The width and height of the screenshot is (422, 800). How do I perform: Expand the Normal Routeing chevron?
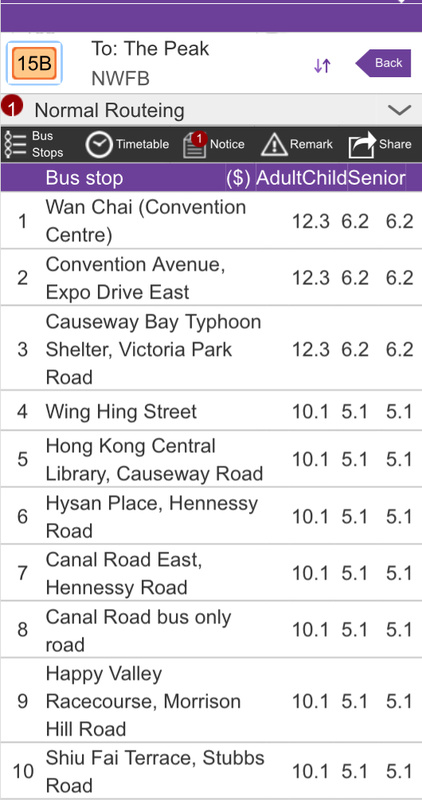[399, 110]
